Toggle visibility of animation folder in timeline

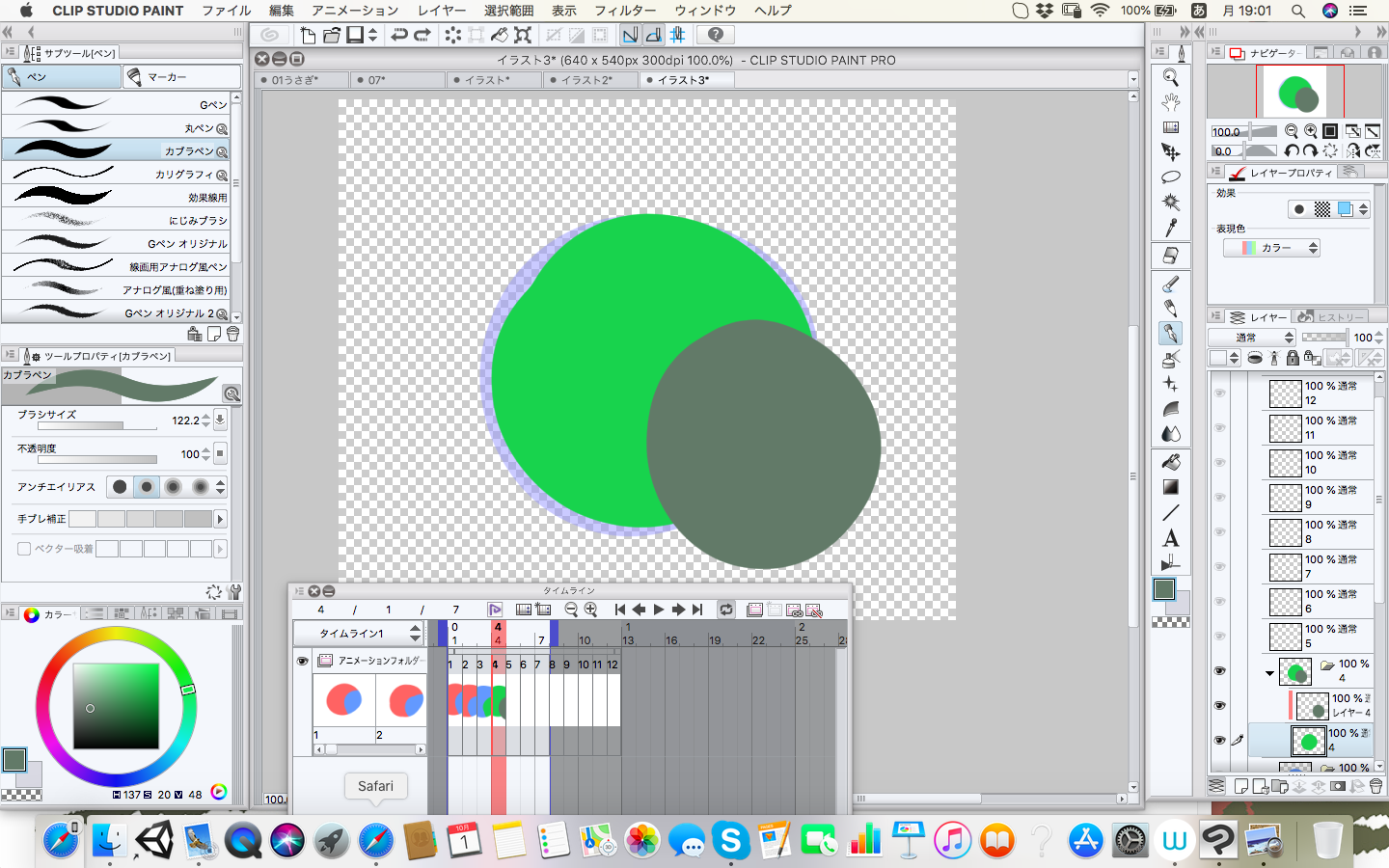302,661
